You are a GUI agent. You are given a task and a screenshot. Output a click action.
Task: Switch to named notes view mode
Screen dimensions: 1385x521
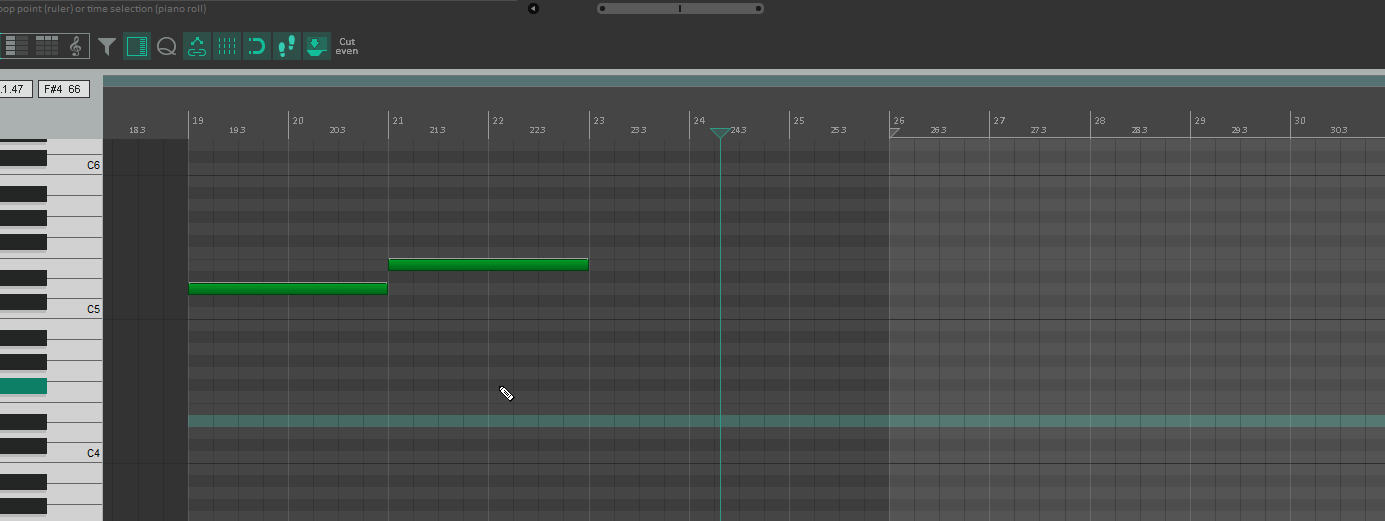pyautogui.click(x=17, y=46)
